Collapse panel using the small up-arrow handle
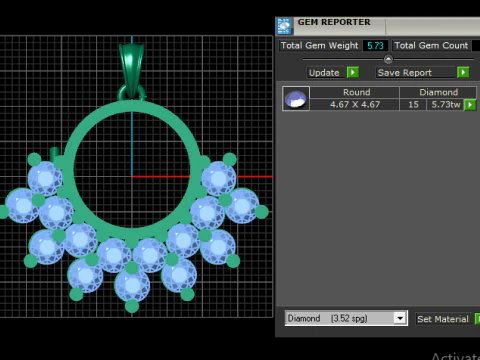This screenshot has height=360, width=480. pos(388,59)
